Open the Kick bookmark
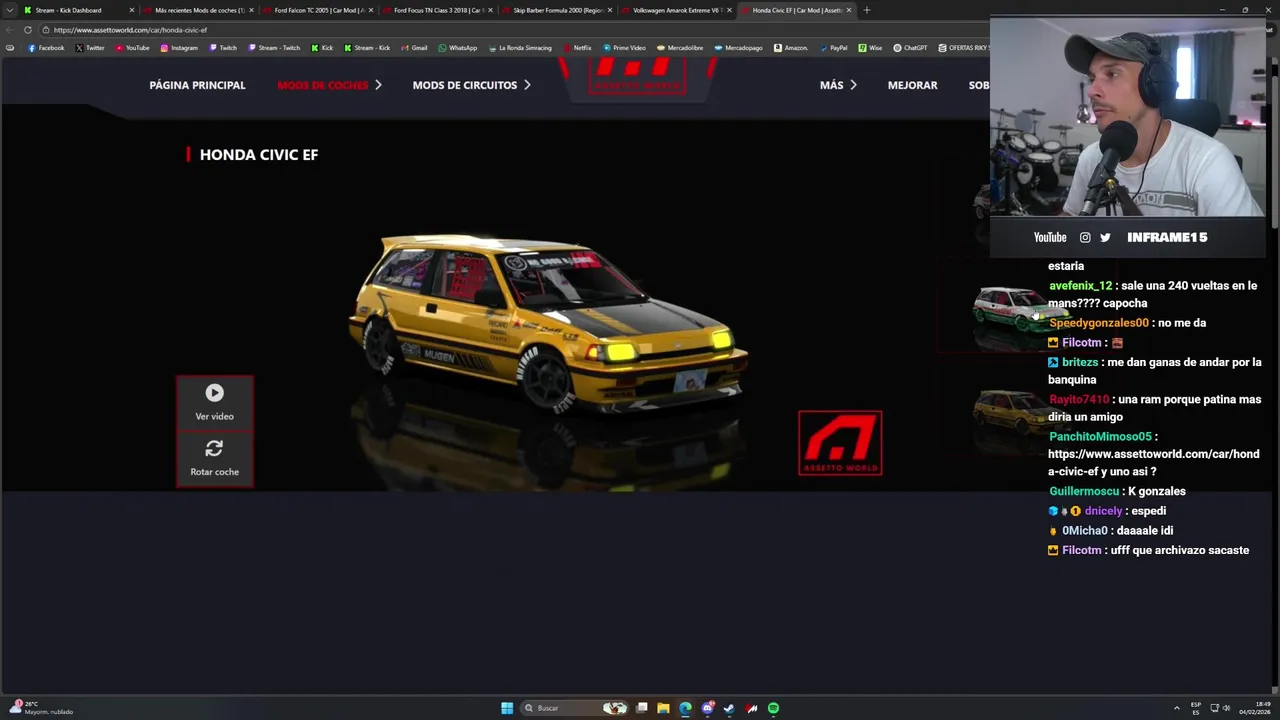The width and height of the screenshot is (1280, 720). tap(322, 48)
